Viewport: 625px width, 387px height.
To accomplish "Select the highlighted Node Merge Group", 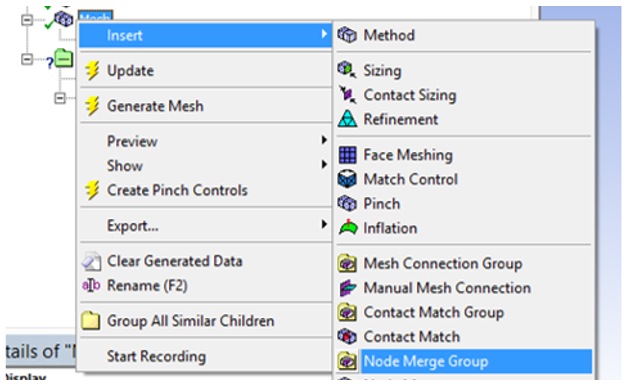I will coord(464,361).
